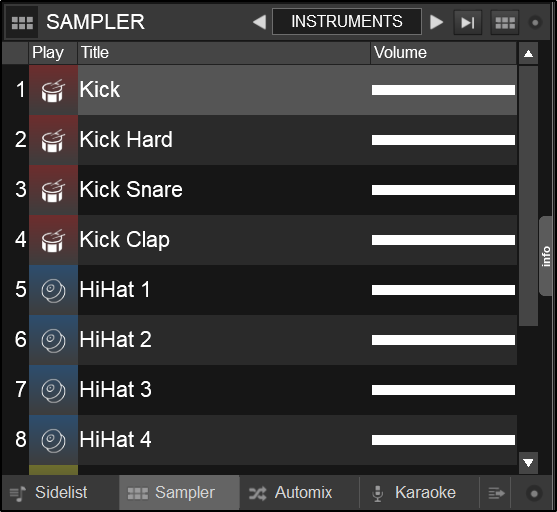Open the Sidelist tab
The height and width of the screenshot is (512, 557).
(49, 493)
